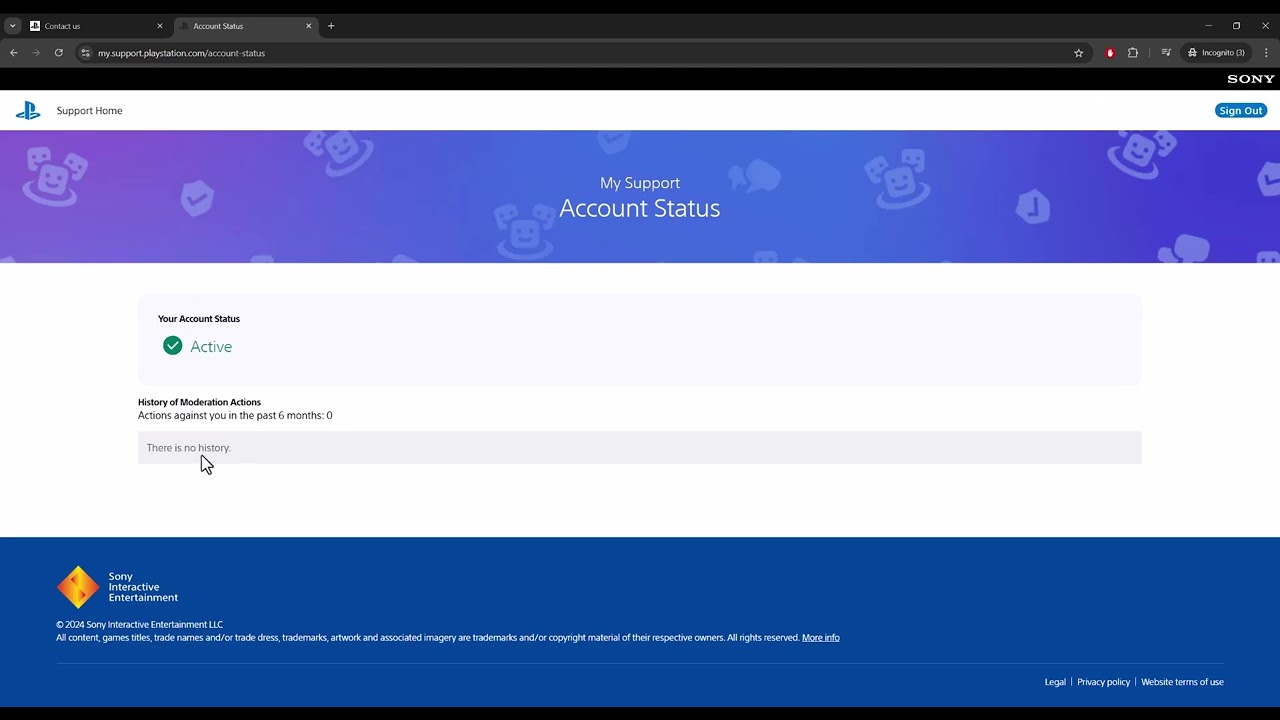
Task: Open the Privacy policy footer link
Action: click(x=1103, y=682)
